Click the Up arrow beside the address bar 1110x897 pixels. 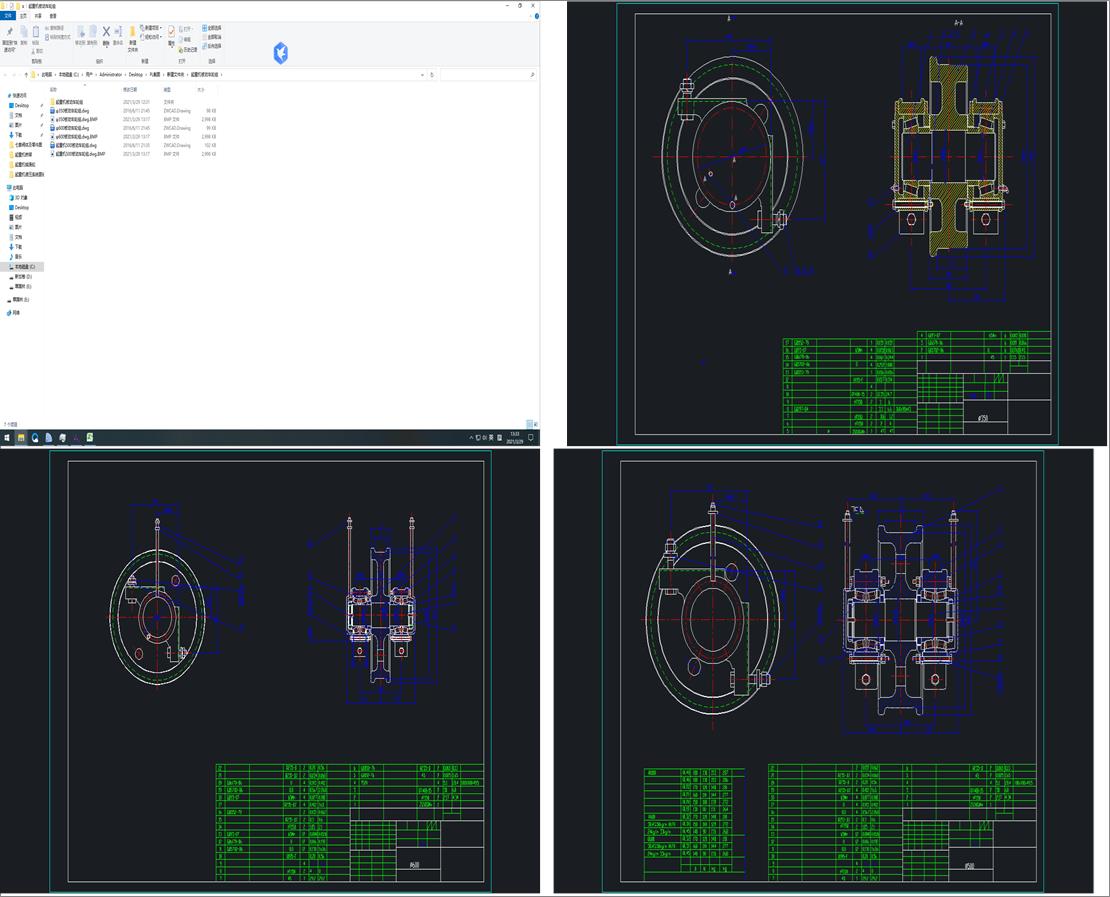(x=26, y=74)
